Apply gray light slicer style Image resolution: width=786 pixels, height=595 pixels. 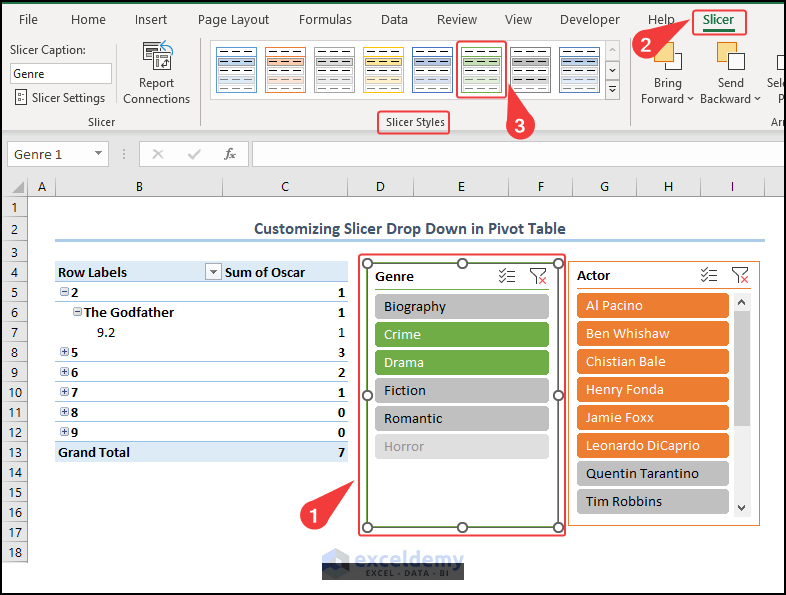coord(334,70)
